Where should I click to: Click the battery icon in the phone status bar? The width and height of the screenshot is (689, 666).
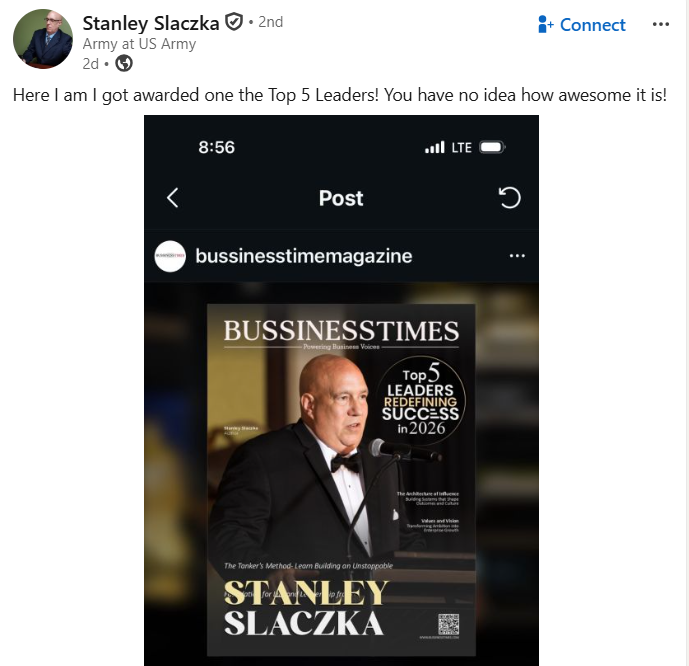(492, 147)
